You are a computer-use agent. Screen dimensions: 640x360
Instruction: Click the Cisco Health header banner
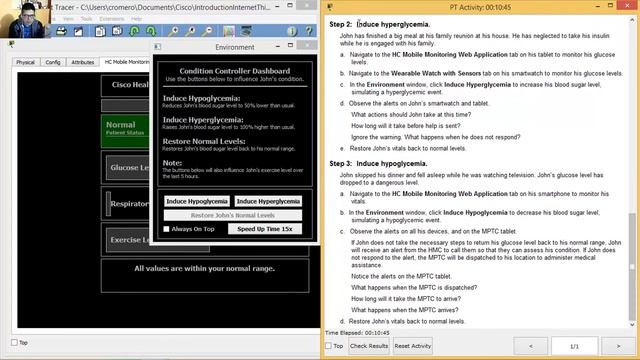(125, 85)
